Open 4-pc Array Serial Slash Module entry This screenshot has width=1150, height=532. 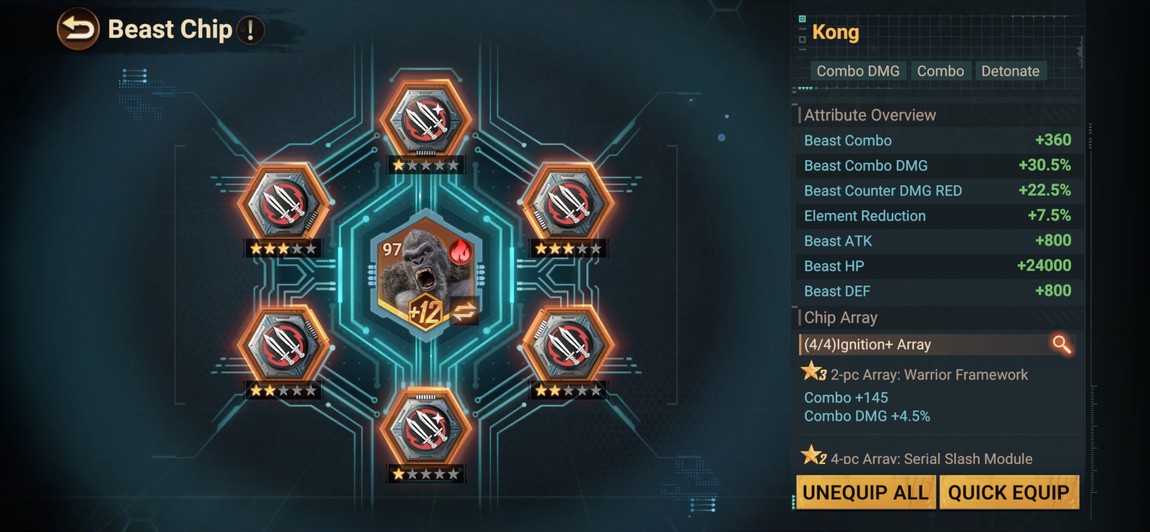[931, 459]
